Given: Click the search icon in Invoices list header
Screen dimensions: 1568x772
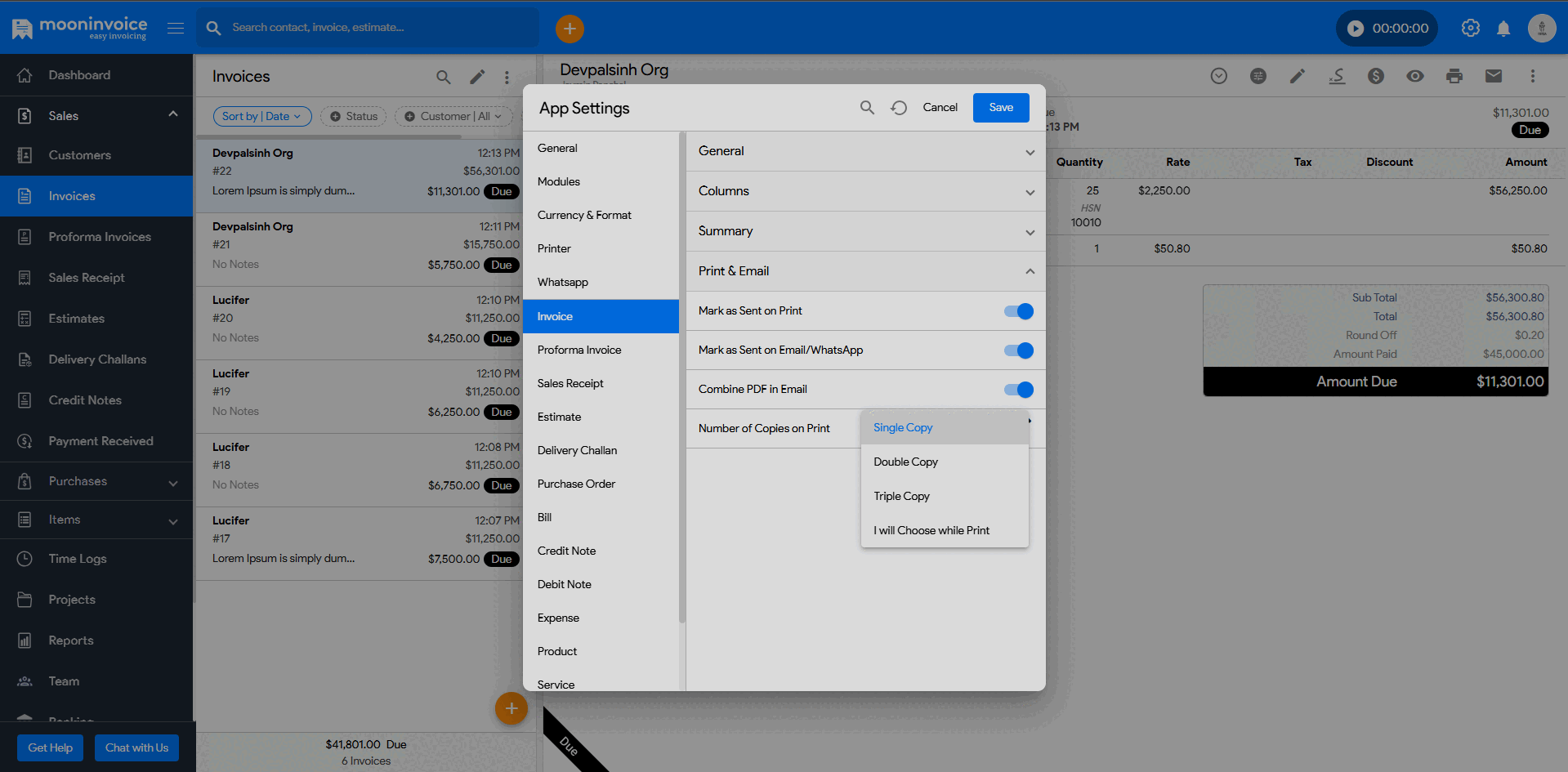Looking at the screenshot, I should [443, 77].
